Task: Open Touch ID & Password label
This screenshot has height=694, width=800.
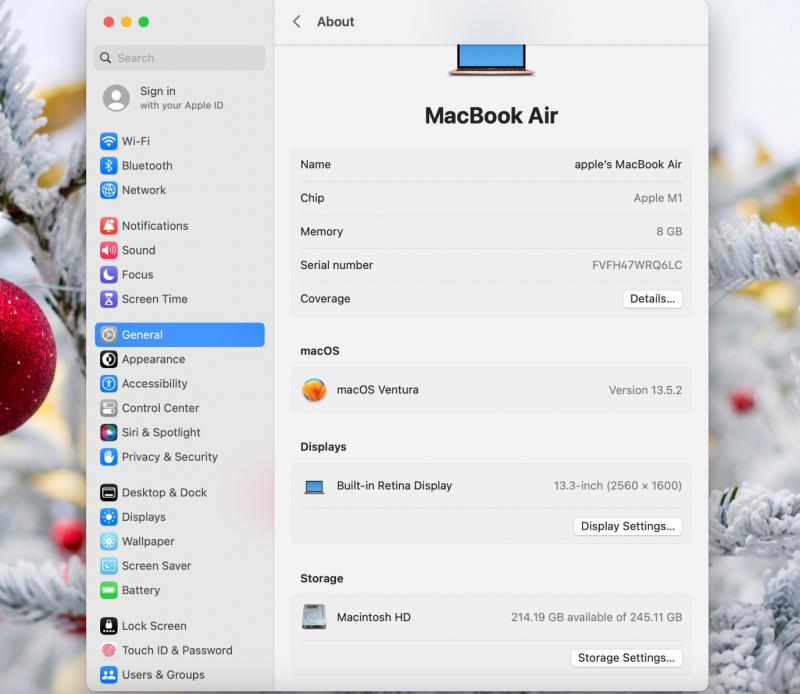Action: [x=177, y=650]
